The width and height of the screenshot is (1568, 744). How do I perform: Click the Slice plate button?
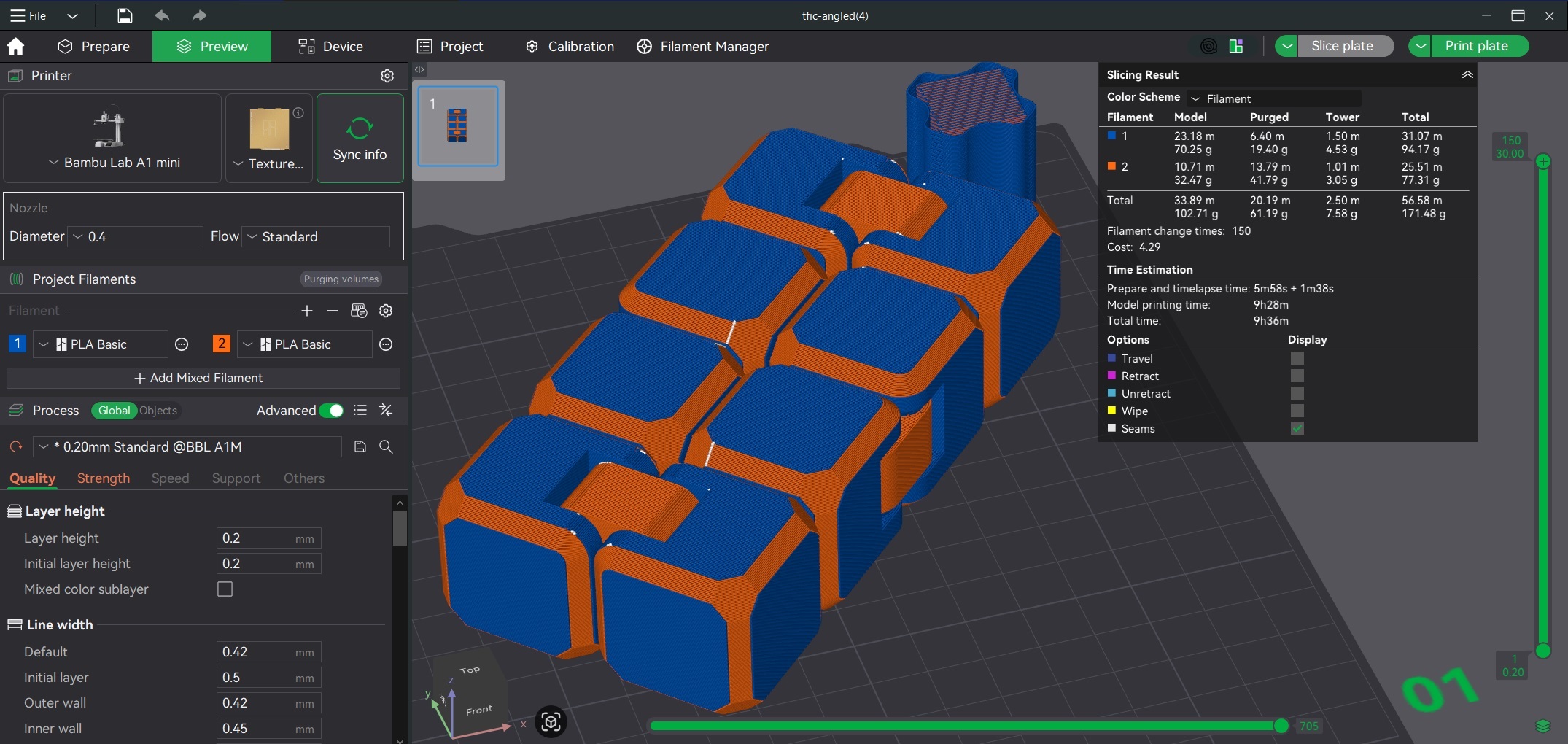point(1346,46)
